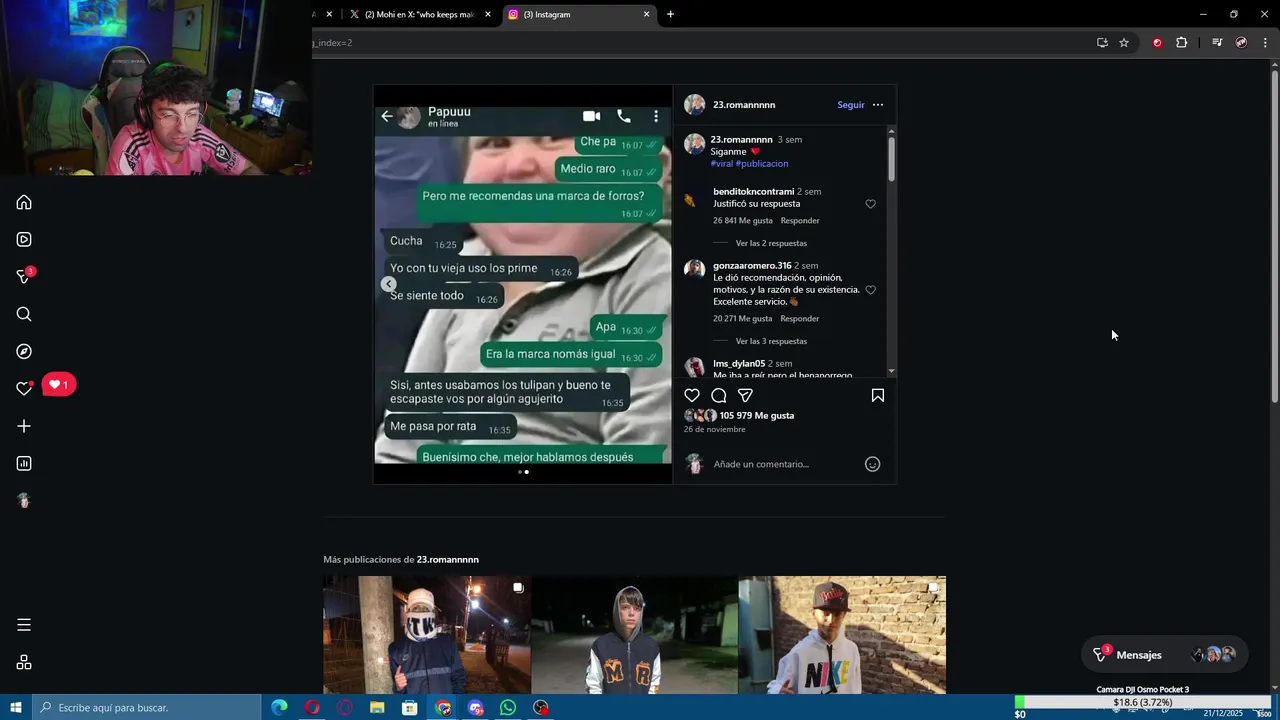Open the Dashboard chart icon in the sidebar

pyautogui.click(x=24, y=463)
